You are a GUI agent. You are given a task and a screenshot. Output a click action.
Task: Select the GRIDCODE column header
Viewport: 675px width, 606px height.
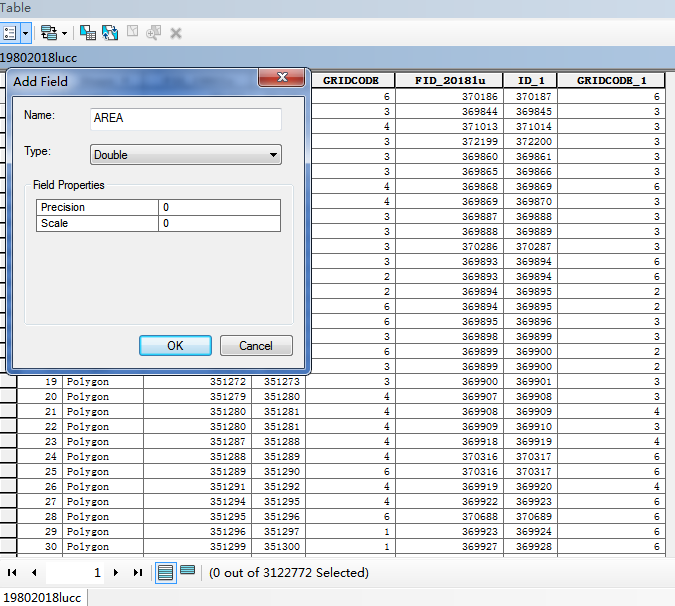[x=351, y=80]
